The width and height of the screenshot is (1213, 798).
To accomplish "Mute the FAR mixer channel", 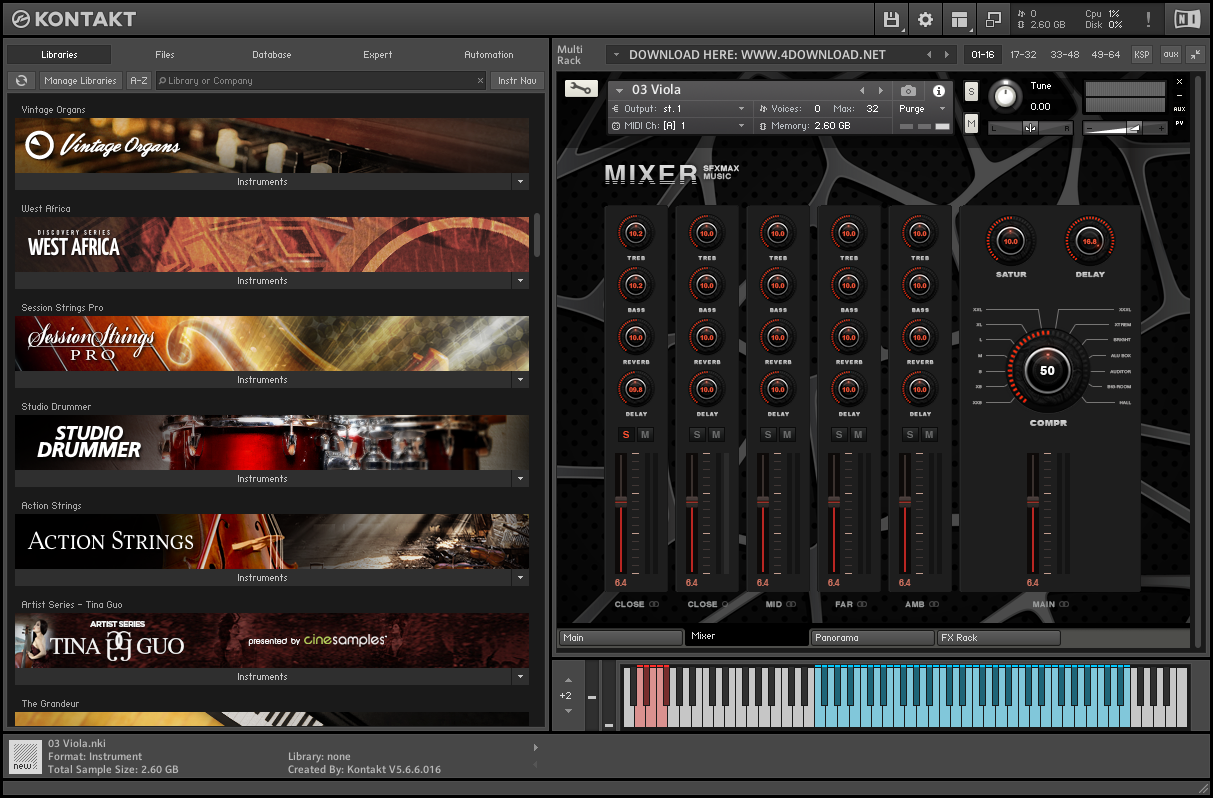I will (x=858, y=434).
